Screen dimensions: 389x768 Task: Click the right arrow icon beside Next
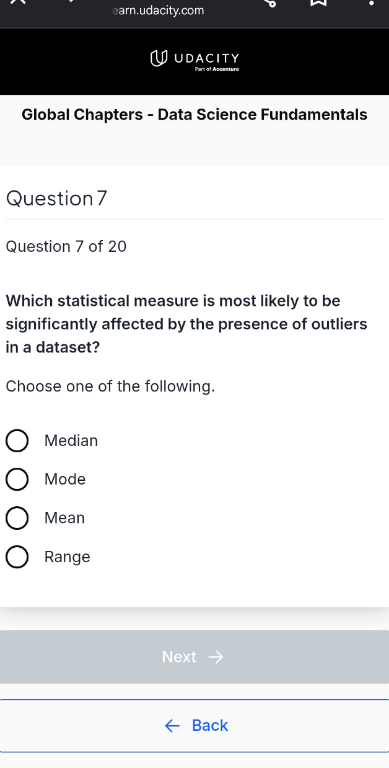click(x=216, y=657)
